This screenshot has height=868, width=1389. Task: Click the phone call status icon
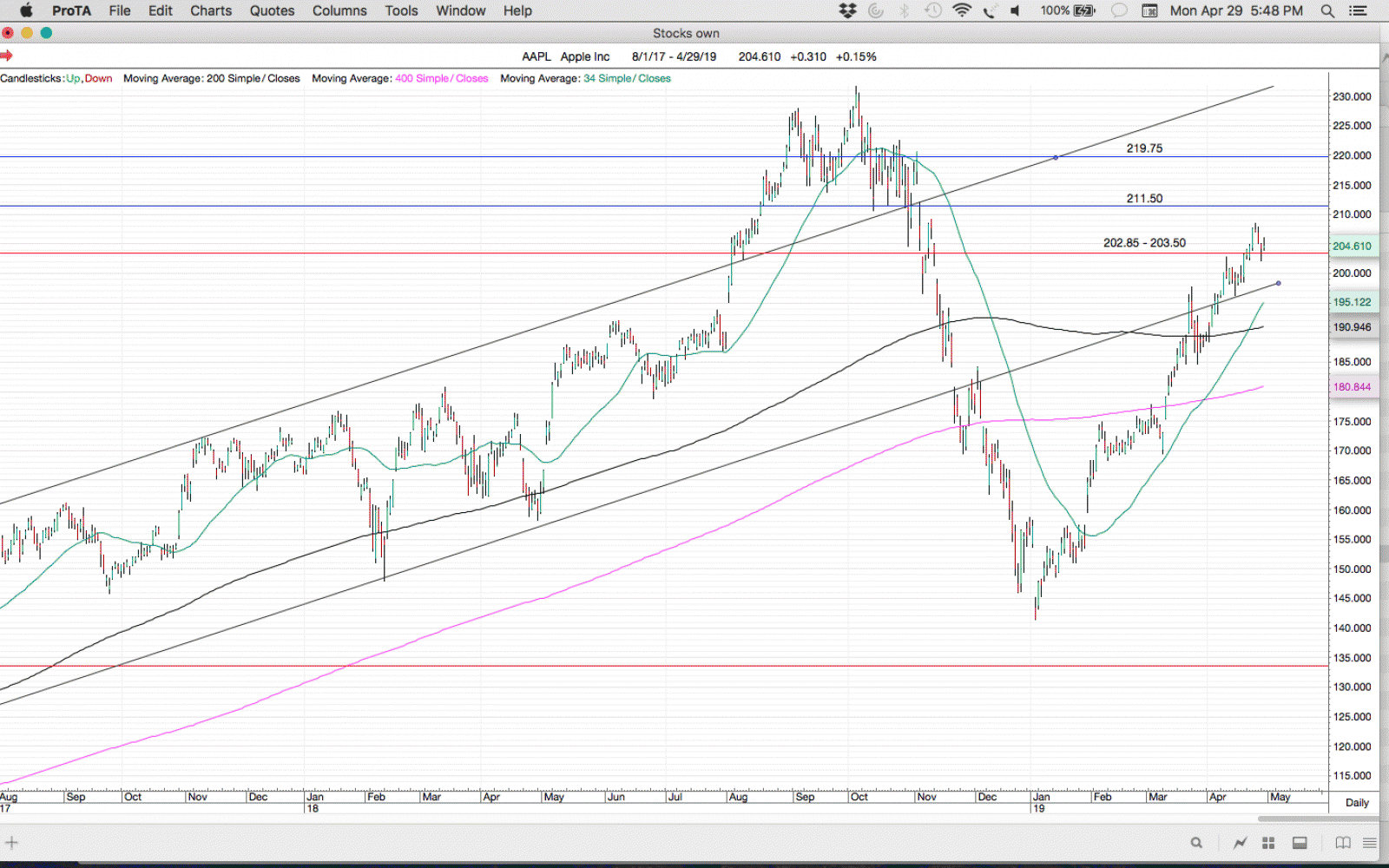pos(990,10)
